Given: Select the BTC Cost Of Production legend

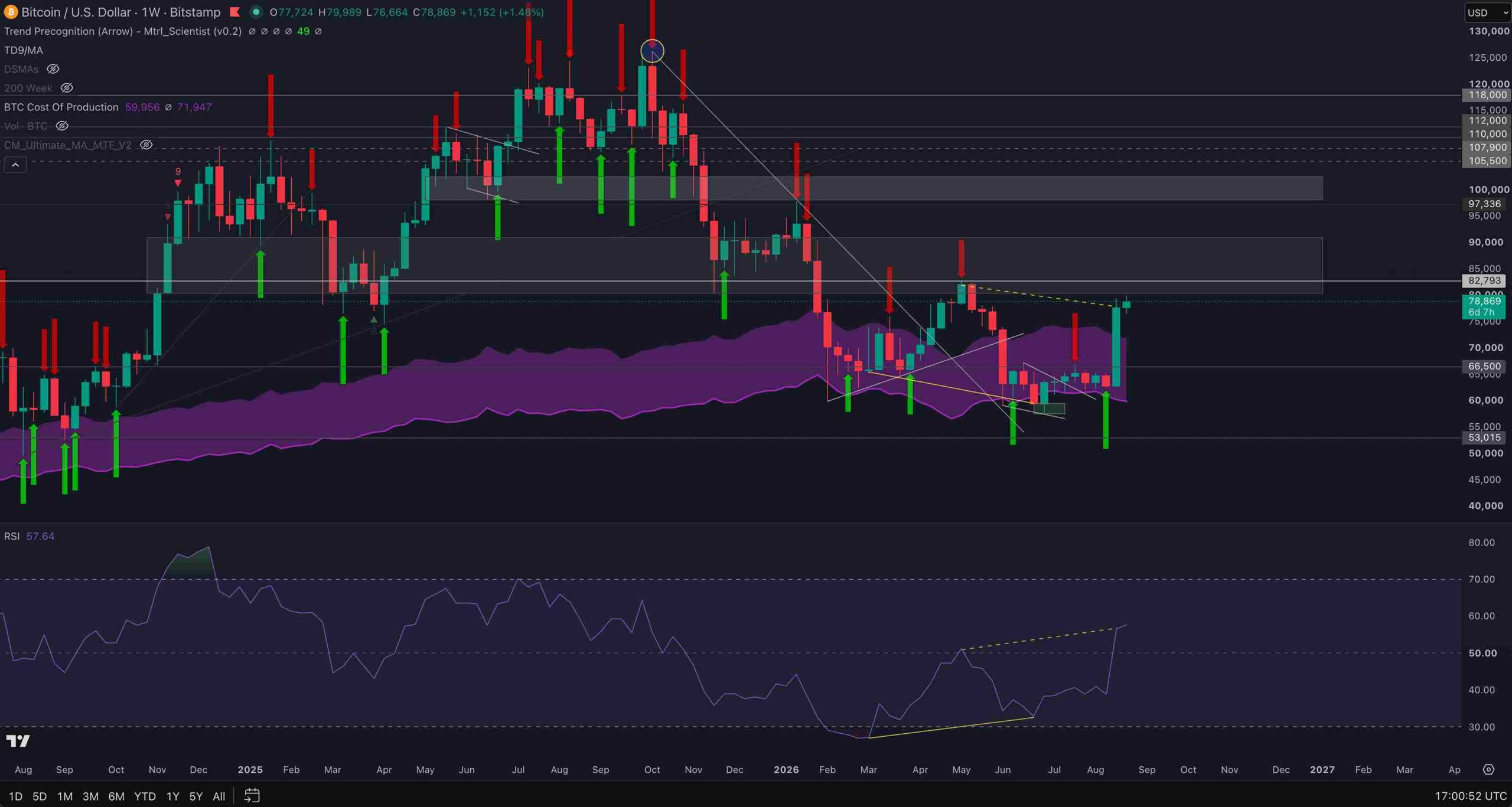Looking at the screenshot, I should coord(61,107).
